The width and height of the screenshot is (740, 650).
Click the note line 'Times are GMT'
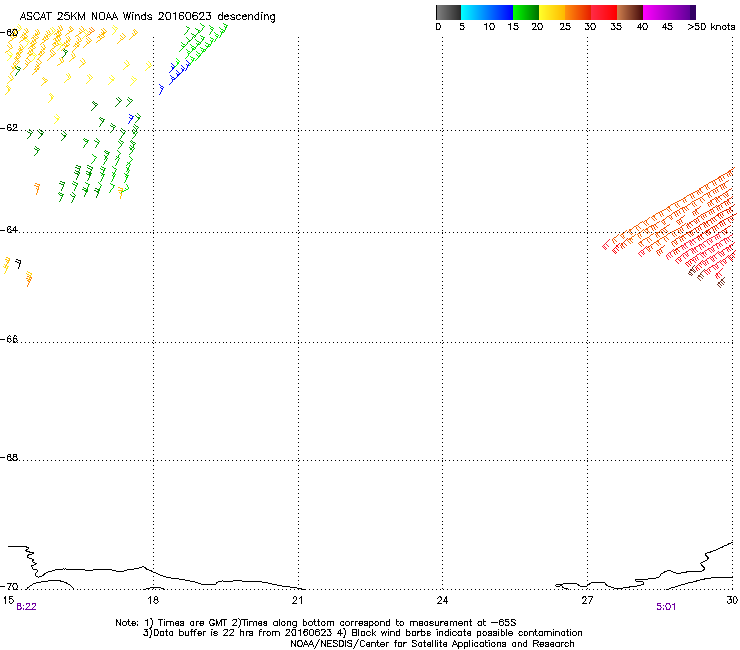pyautogui.click(x=193, y=623)
